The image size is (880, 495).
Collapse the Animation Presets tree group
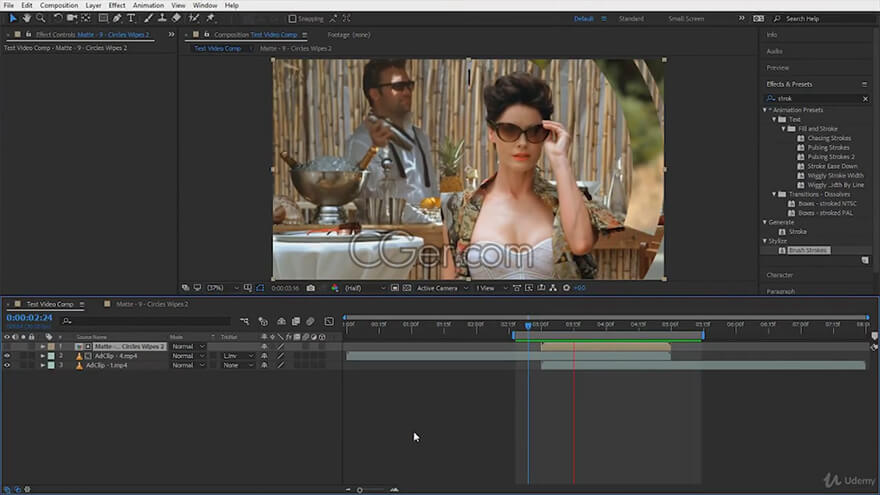(764, 110)
